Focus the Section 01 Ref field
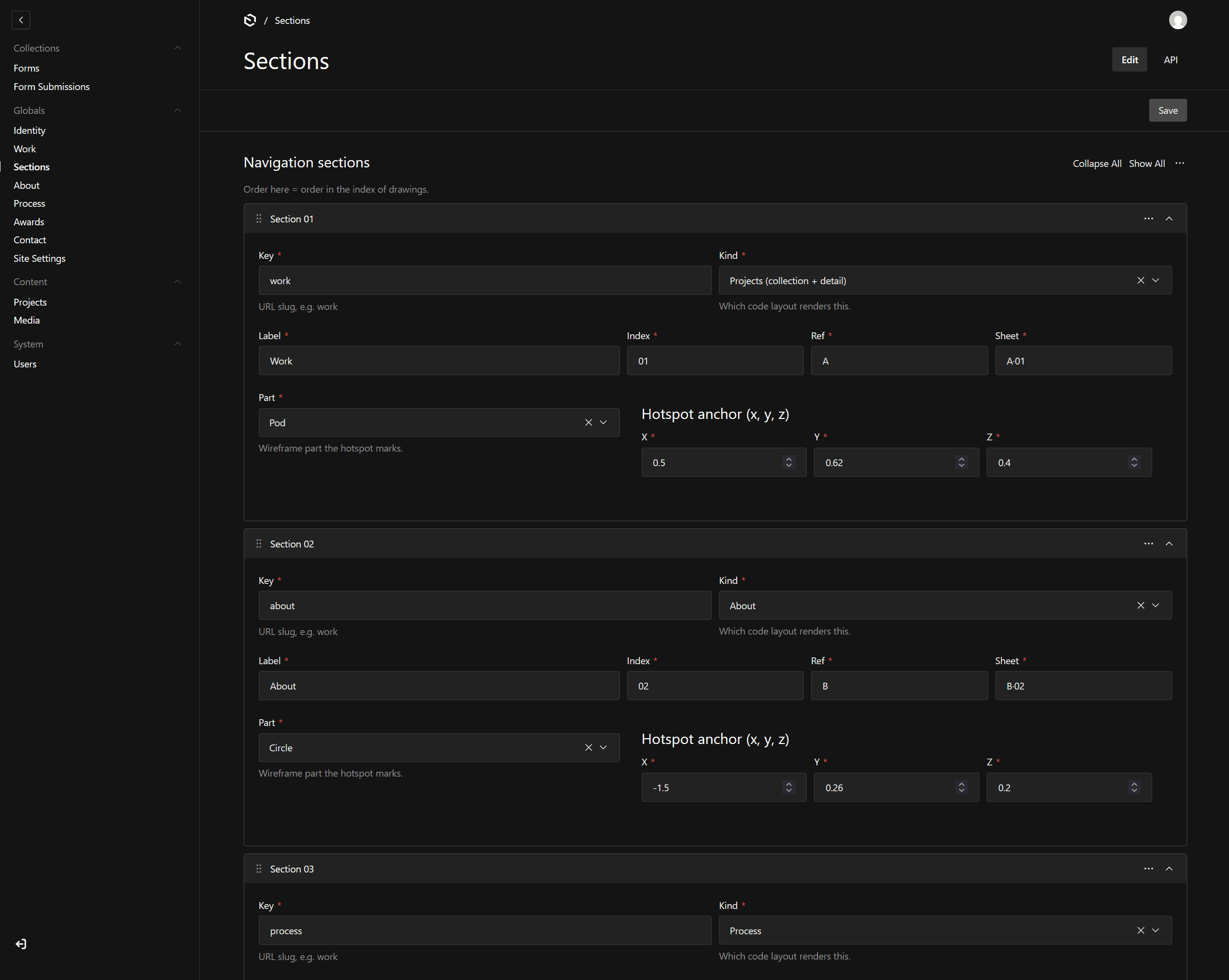The width and height of the screenshot is (1229, 980). tap(899, 361)
